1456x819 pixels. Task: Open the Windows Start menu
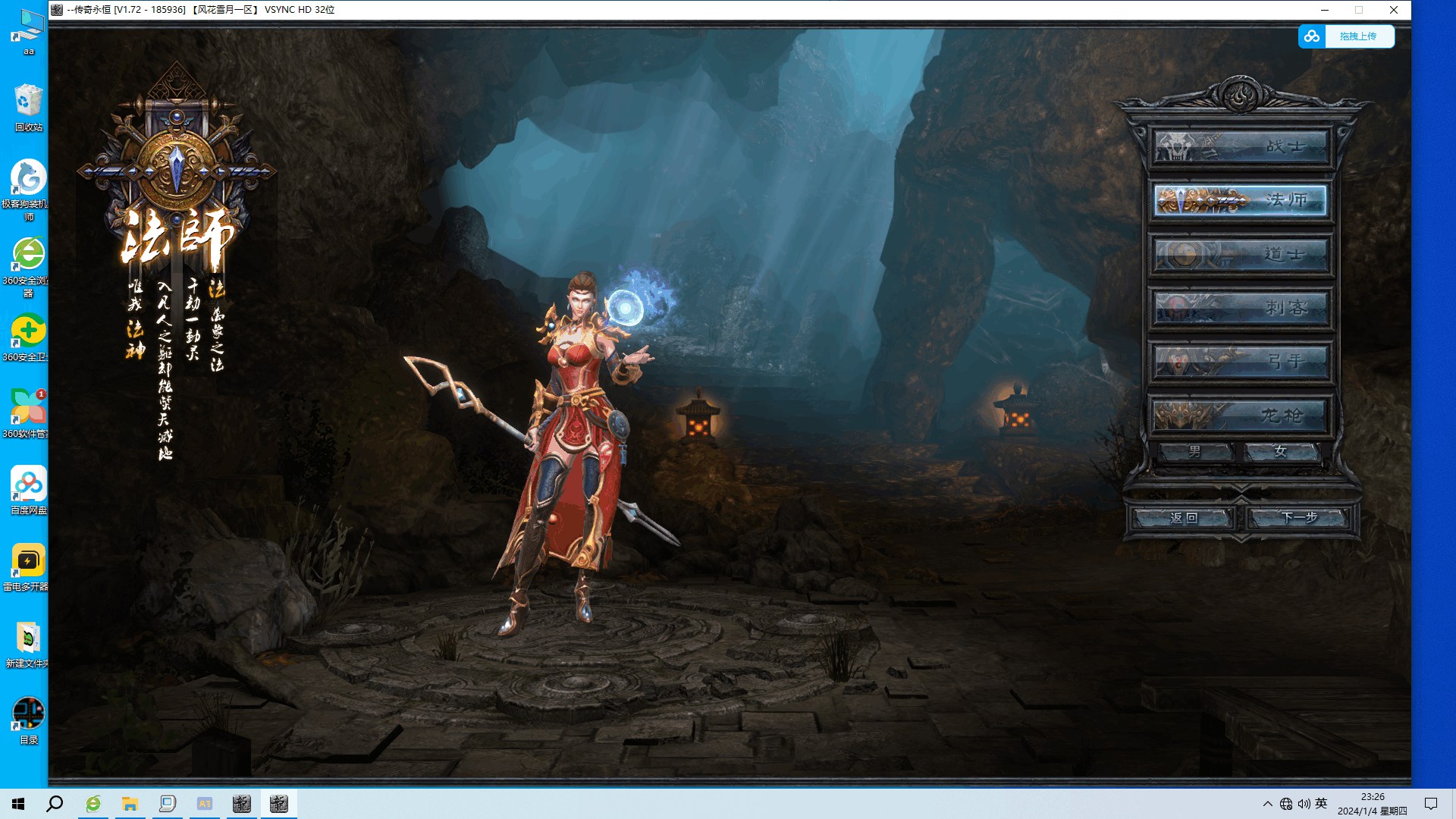[18, 804]
